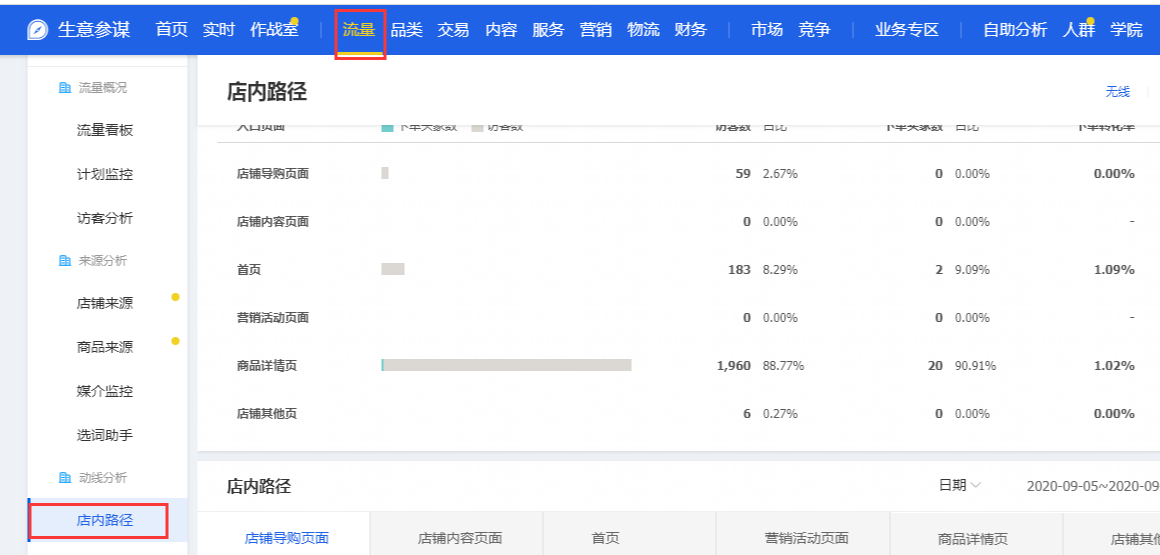Image resolution: width=1160 pixels, height=555 pixels.
Task: Click visitor count 1,960
Action: [734, 366]
